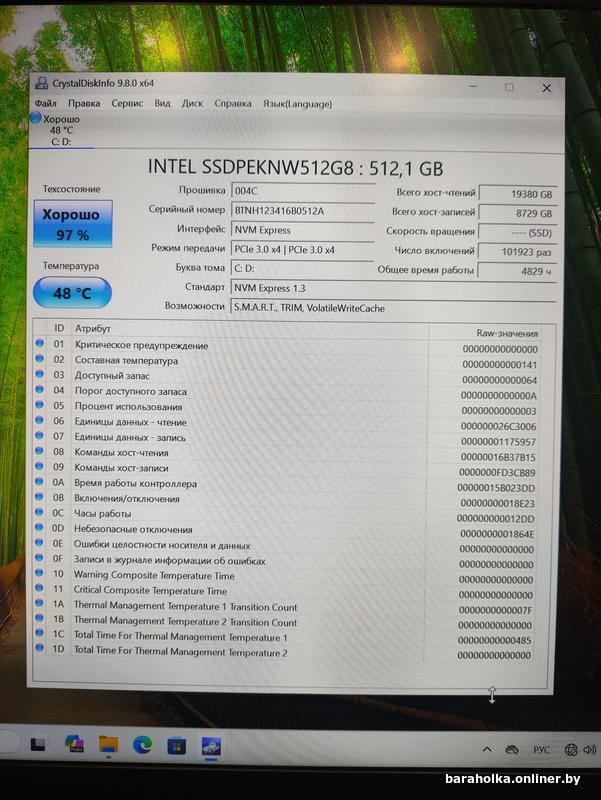601x800 pixels.
Task: Click status icon for attribute 0E Ошибки целостности
Action: tap(40, 542)
